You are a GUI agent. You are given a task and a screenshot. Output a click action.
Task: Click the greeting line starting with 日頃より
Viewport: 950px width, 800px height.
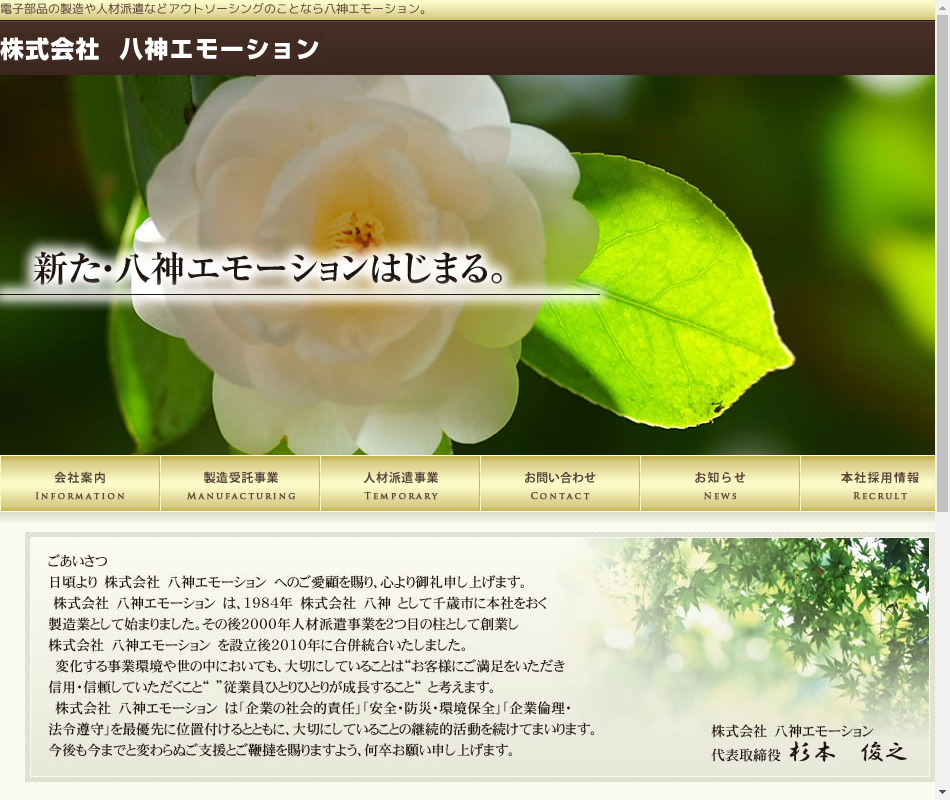[x=287, y=582]
